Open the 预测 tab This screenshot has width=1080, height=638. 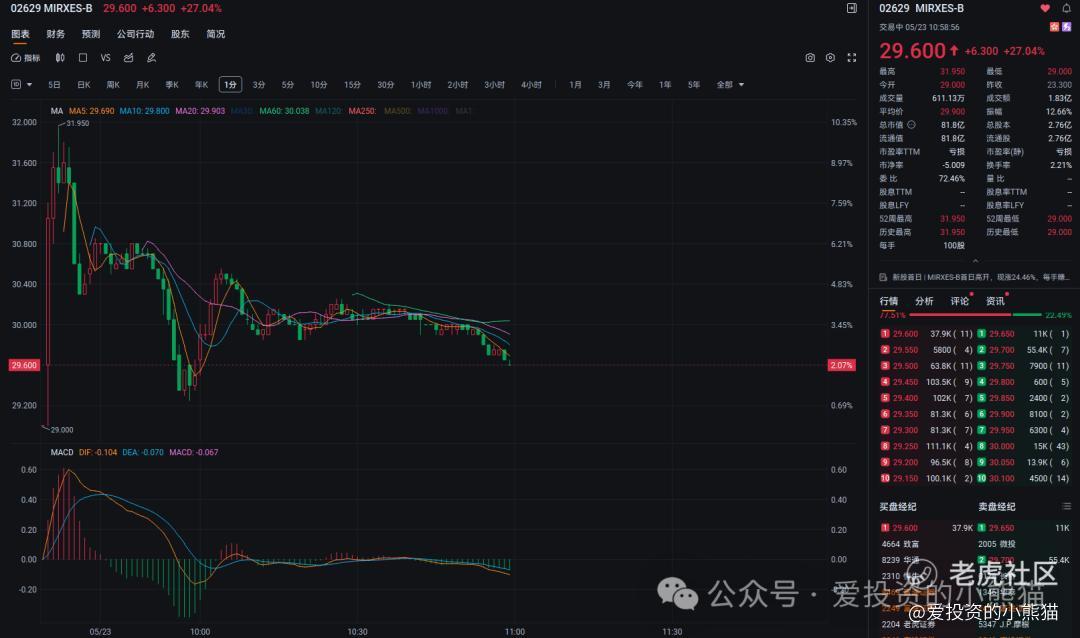91,34
